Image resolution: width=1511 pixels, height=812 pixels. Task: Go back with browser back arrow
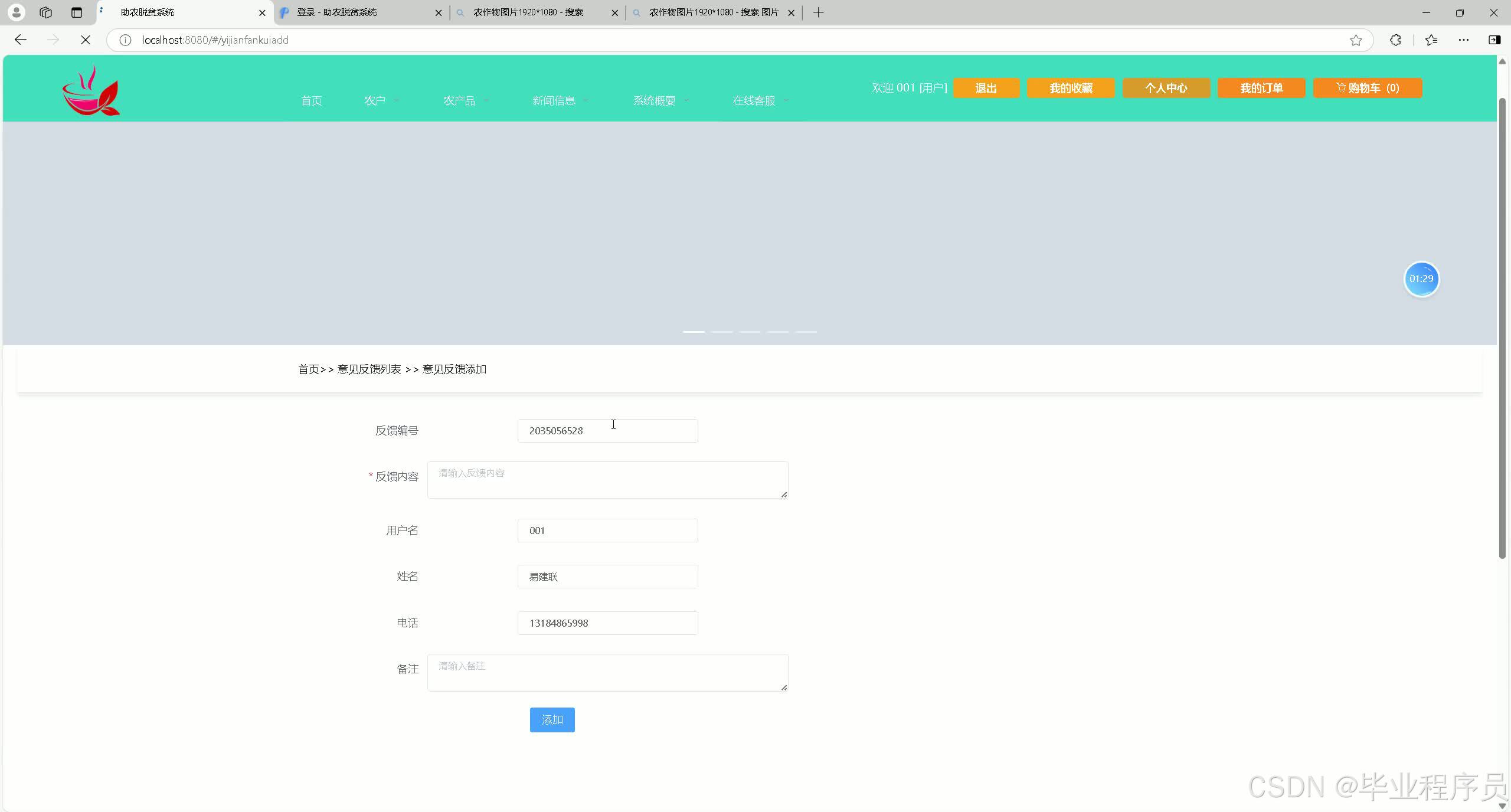(21, 40)
